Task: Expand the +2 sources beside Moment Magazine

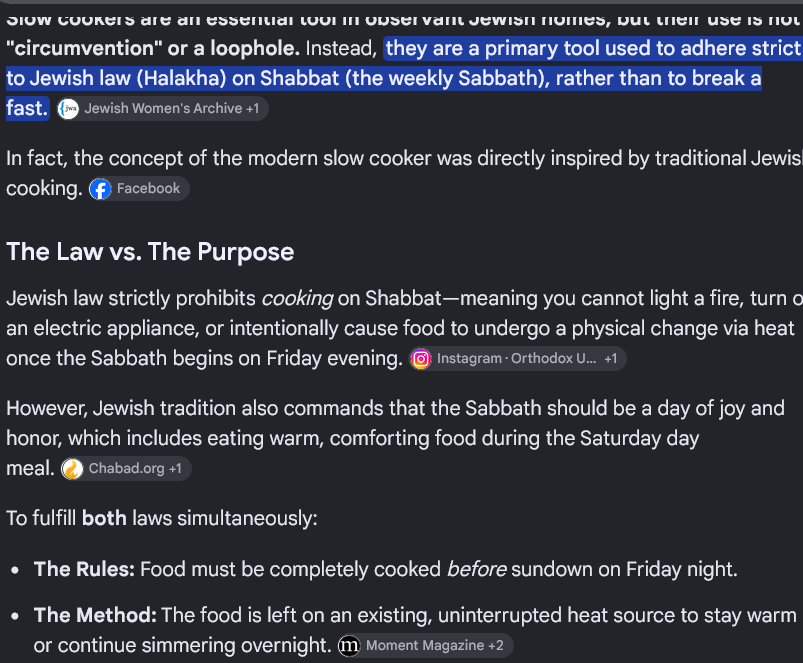Action: 496,645
